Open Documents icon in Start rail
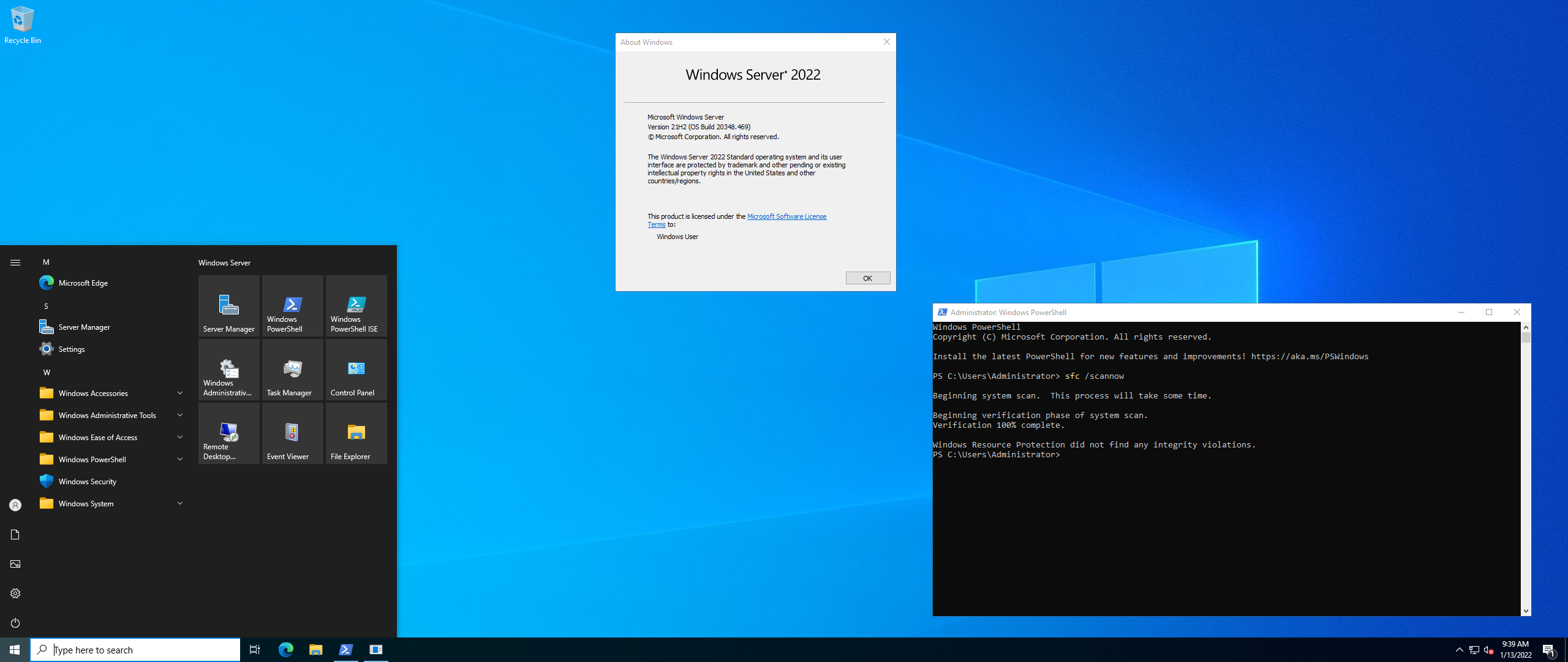Screen dimensions: 1568x662 pyautogui.click(x=15, y=535)
